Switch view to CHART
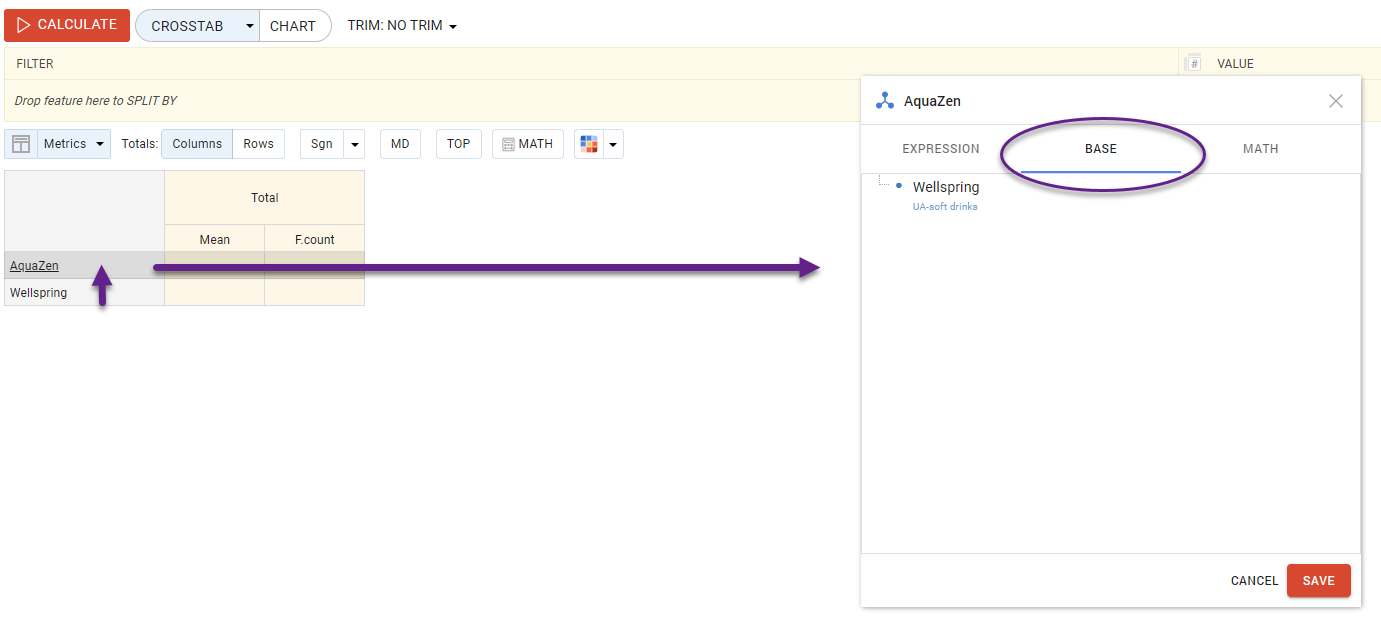 (x=293, y=26)
